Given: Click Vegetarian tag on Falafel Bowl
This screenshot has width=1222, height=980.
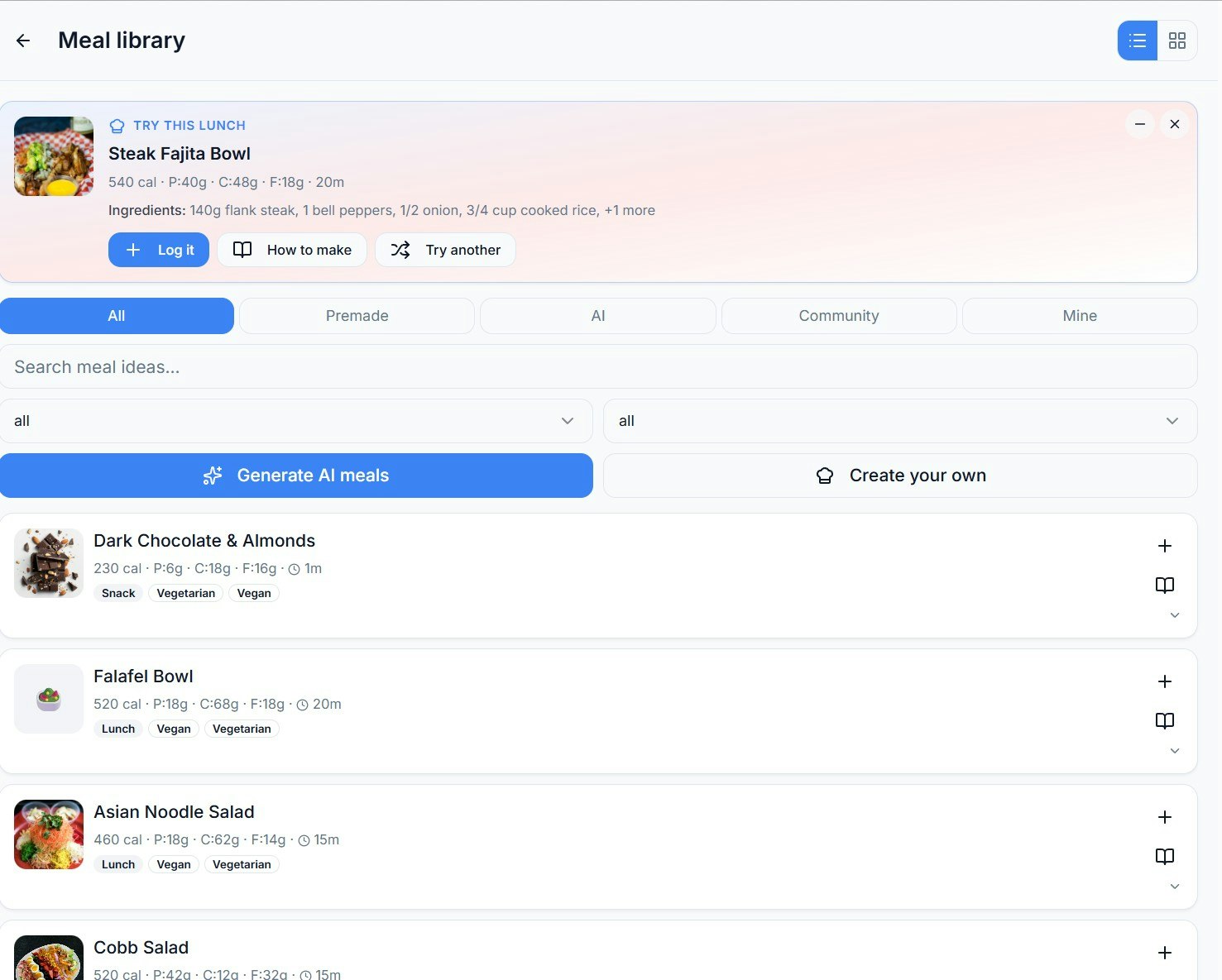Looking at the screenshot, I should coord(242,729).
